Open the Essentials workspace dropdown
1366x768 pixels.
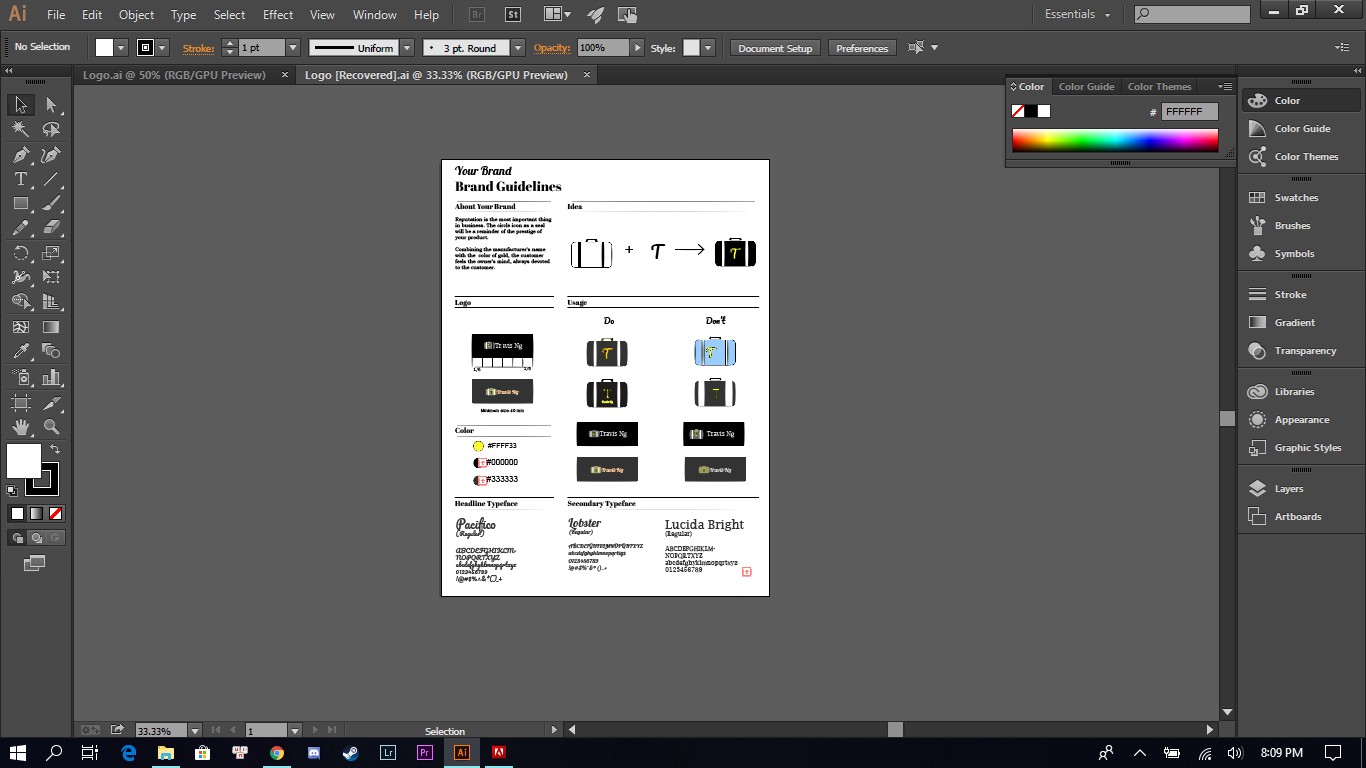click(1077, 14)
